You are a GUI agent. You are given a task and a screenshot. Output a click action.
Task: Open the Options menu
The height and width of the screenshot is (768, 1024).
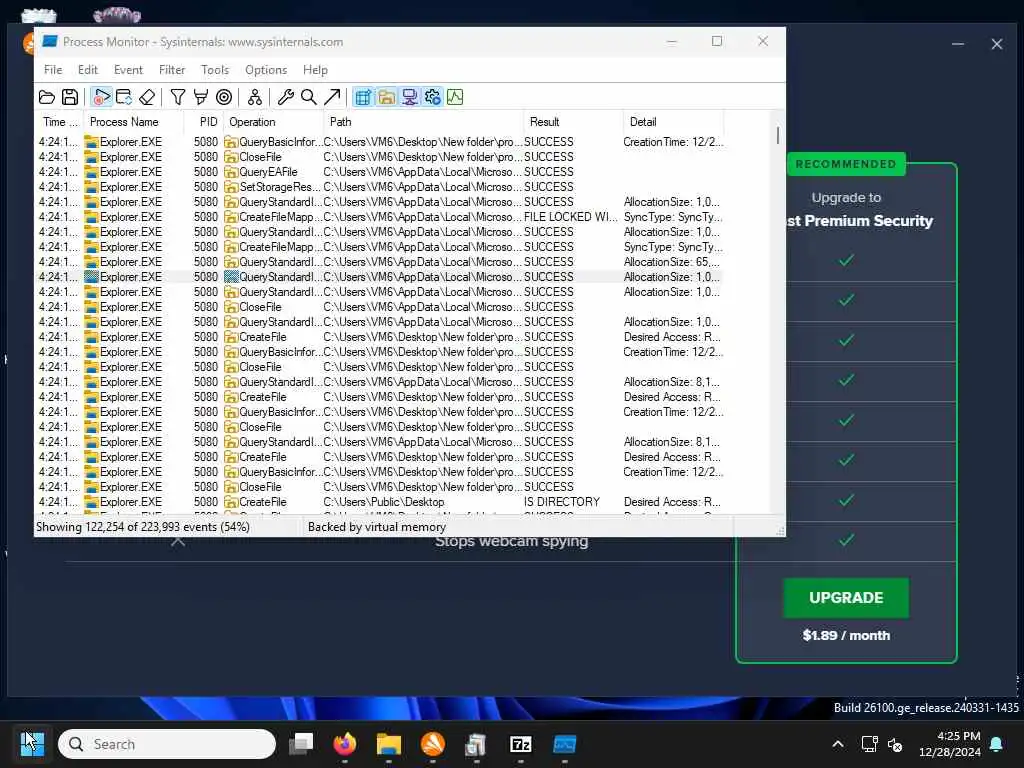[x=266, y=70]
